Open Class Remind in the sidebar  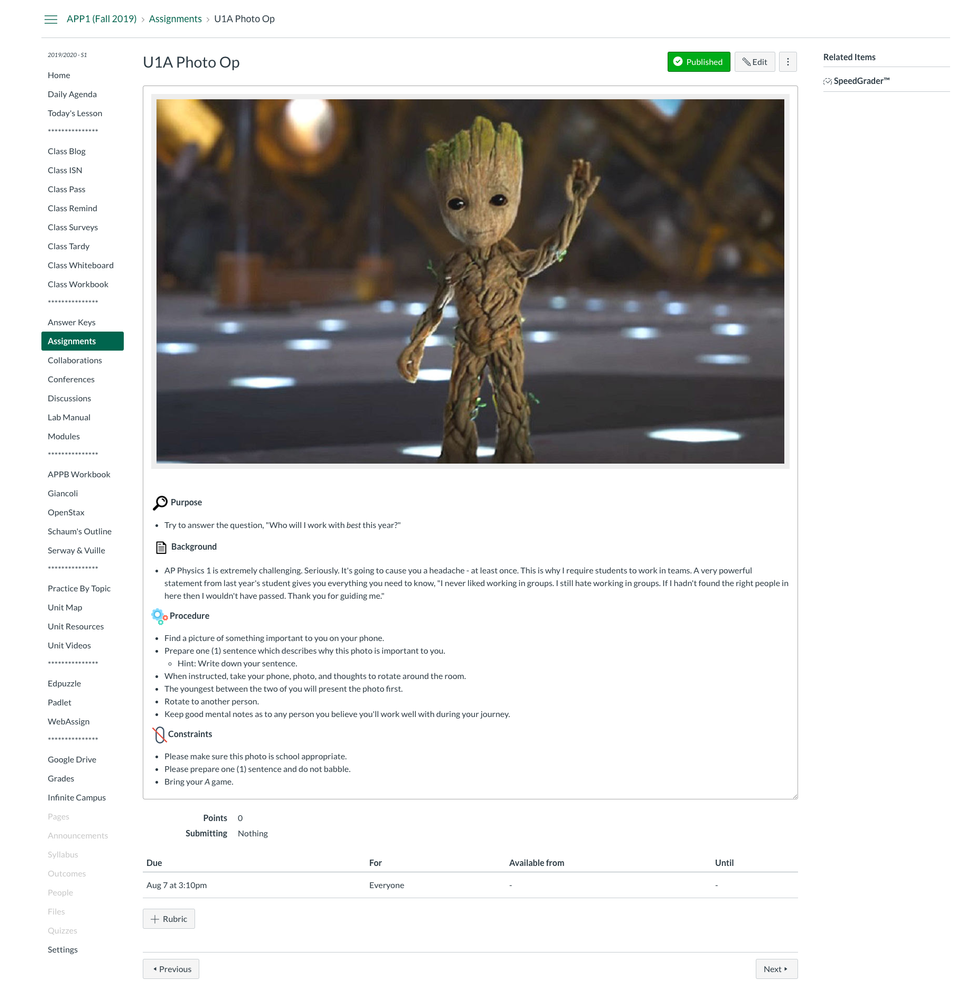tap(72, 208)
